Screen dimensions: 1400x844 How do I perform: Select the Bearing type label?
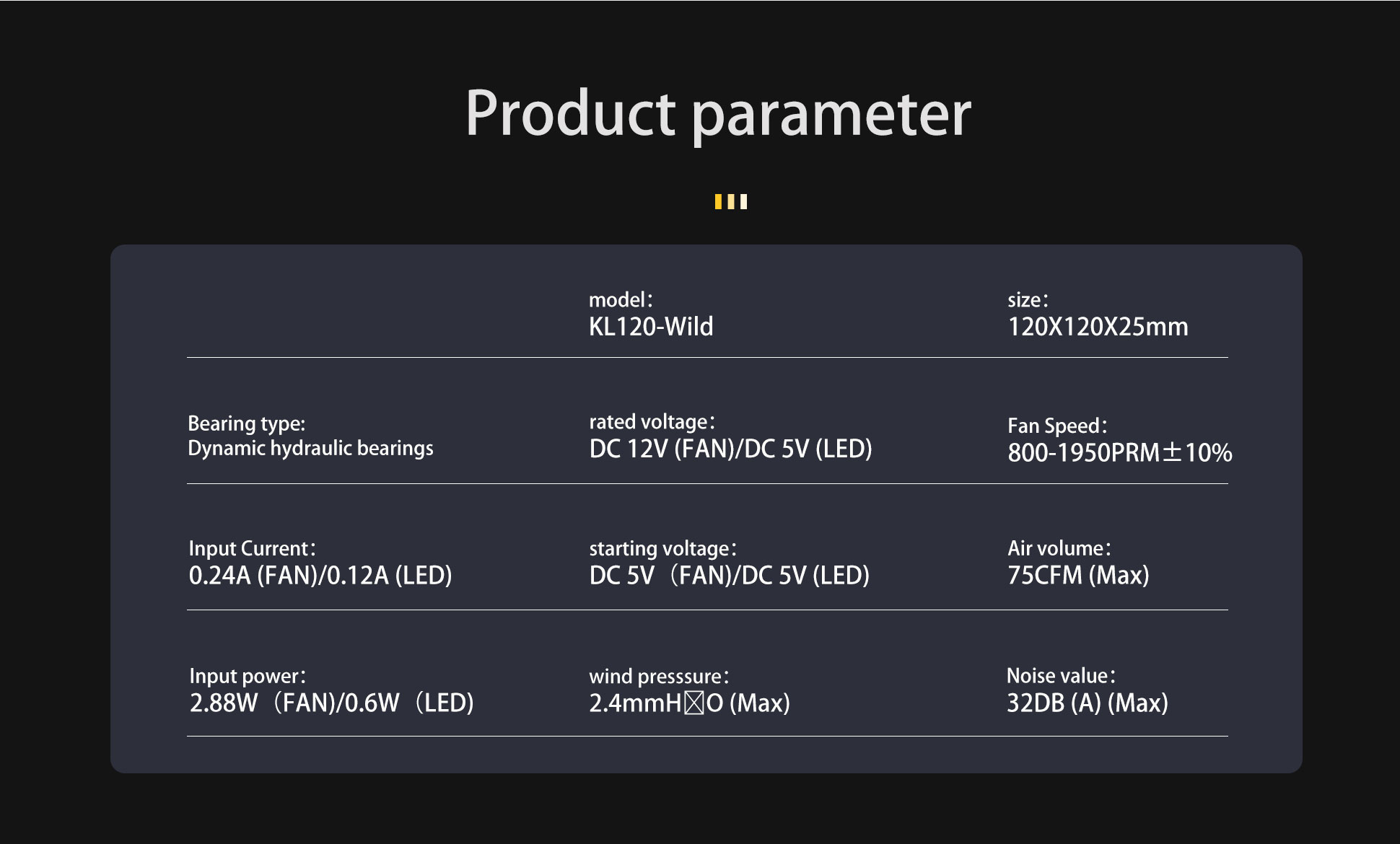pos(247,423)
